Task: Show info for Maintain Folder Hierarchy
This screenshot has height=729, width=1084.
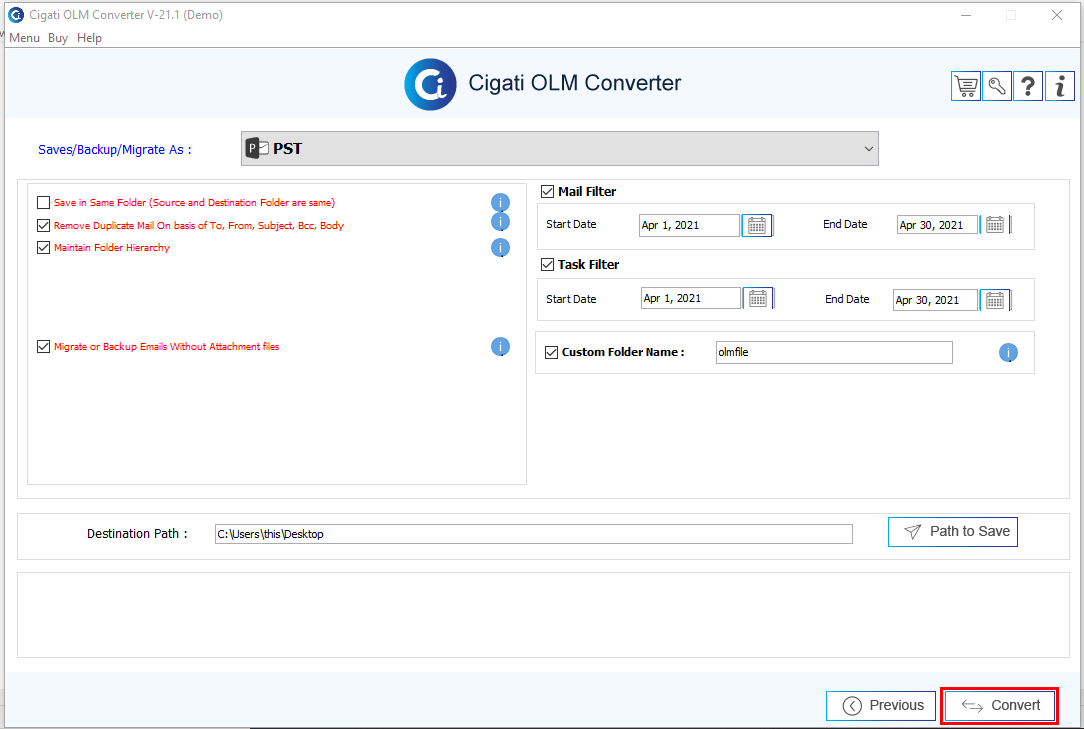Action: tap(501, 248)
